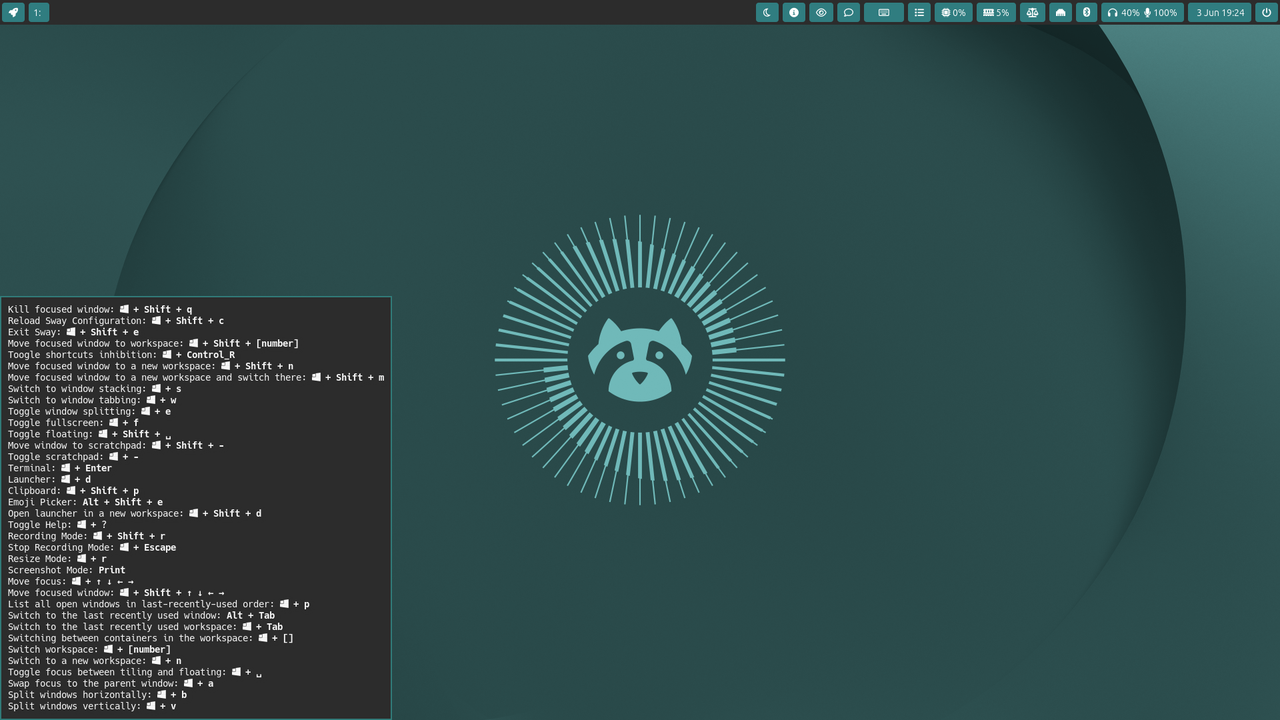
Task: Click 'Switch to the last recently used window' line
Action: point(141,615)
